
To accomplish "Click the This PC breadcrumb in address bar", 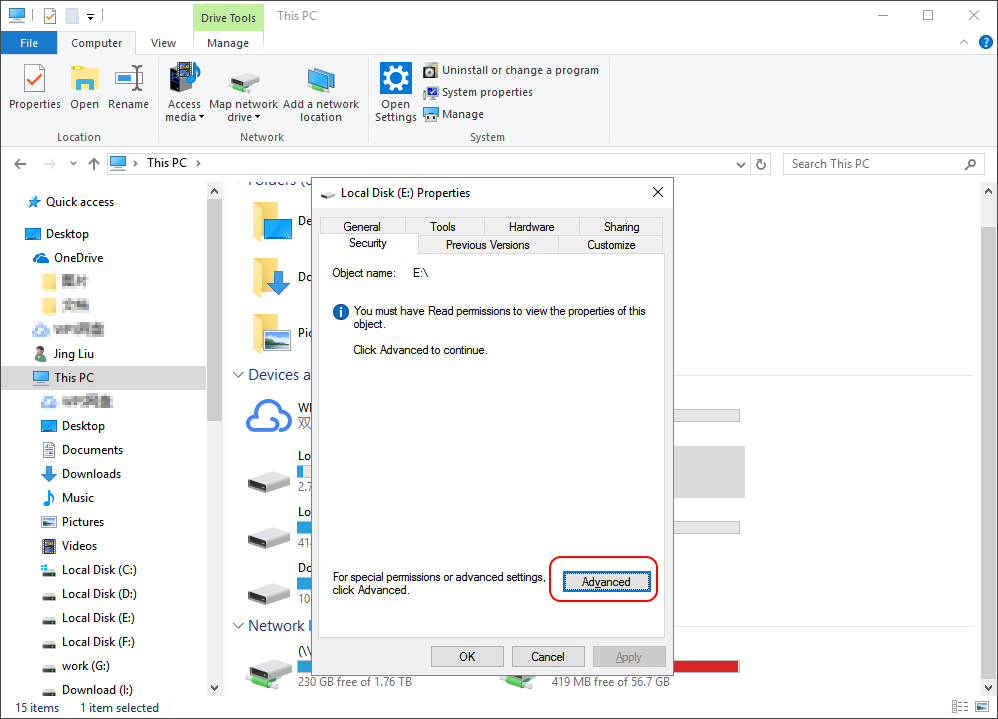I will coord(167,163).
